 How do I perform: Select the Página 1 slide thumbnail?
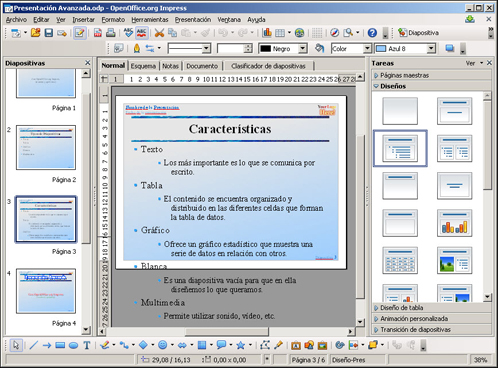point(46,83)
